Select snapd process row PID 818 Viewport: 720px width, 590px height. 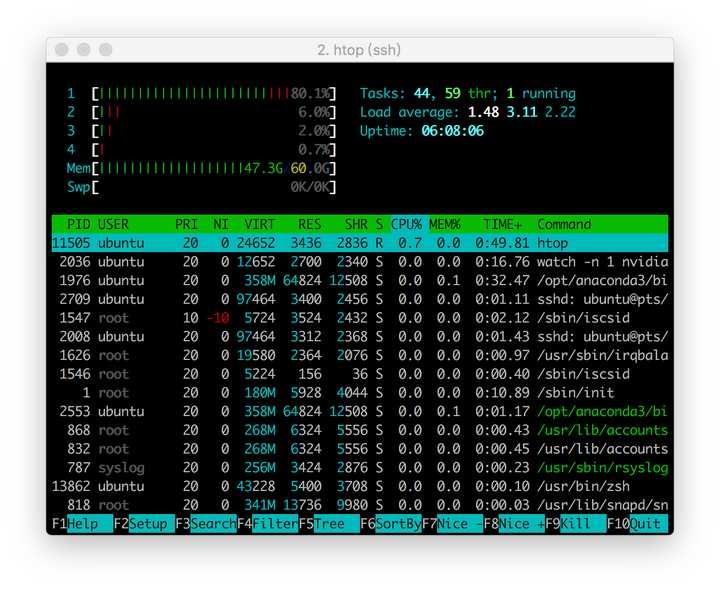click(360, 505)
